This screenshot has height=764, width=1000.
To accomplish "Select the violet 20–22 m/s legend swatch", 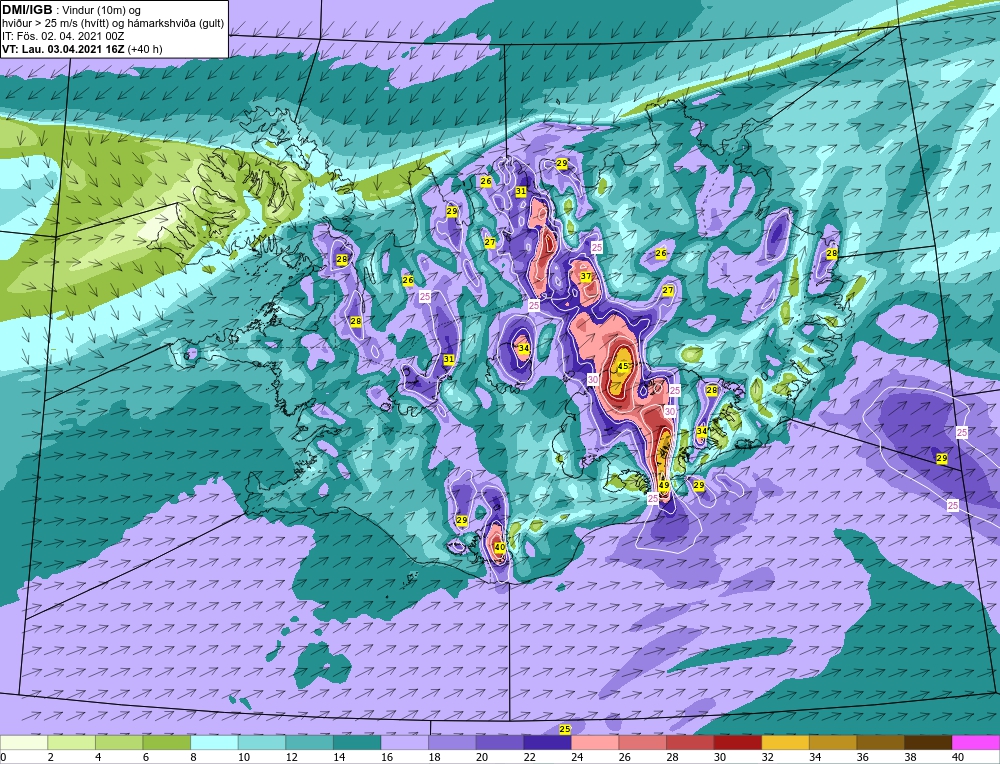I will click(x=500, y=743).
